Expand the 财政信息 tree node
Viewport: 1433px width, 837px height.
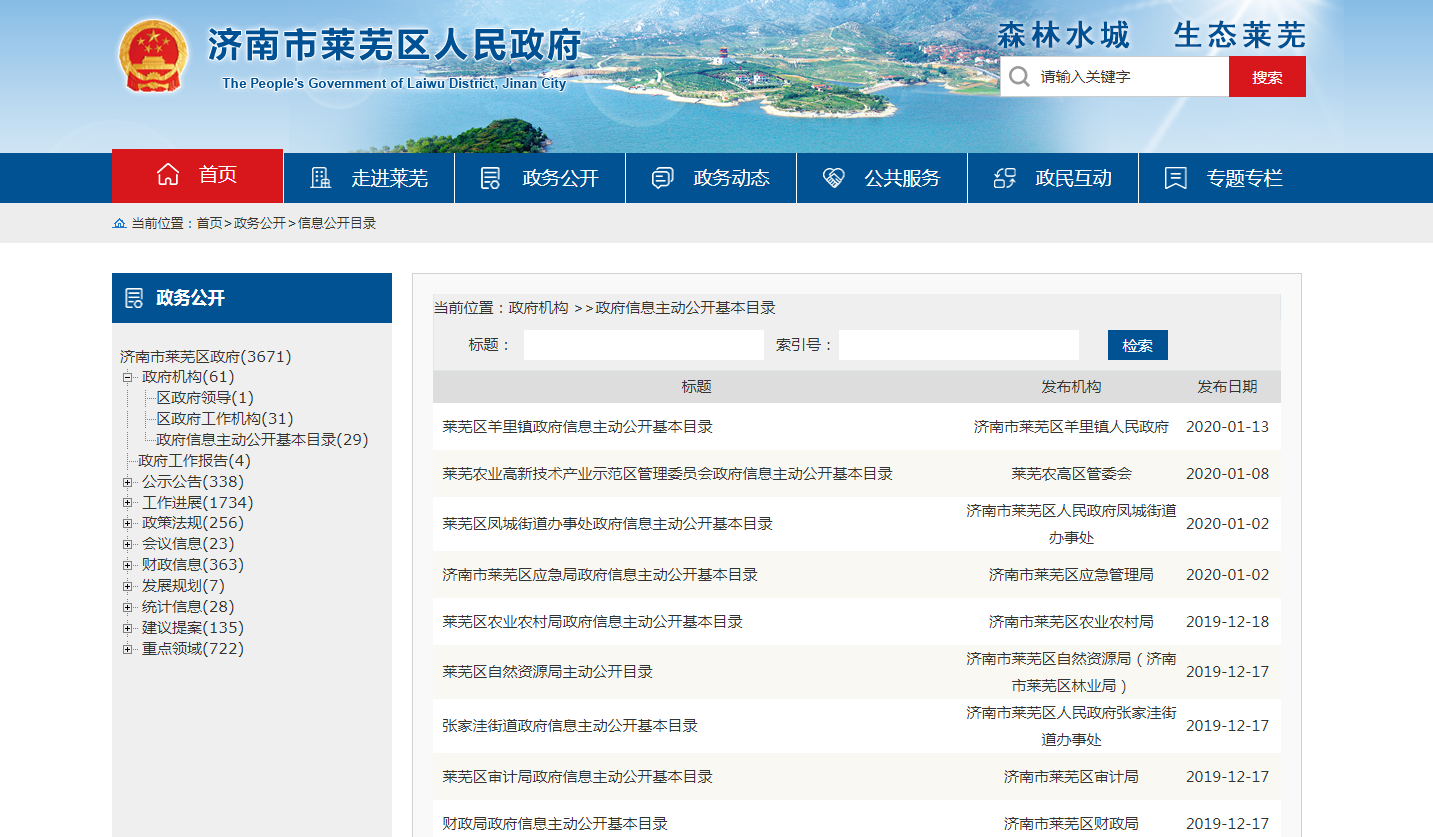pos(127,565)
